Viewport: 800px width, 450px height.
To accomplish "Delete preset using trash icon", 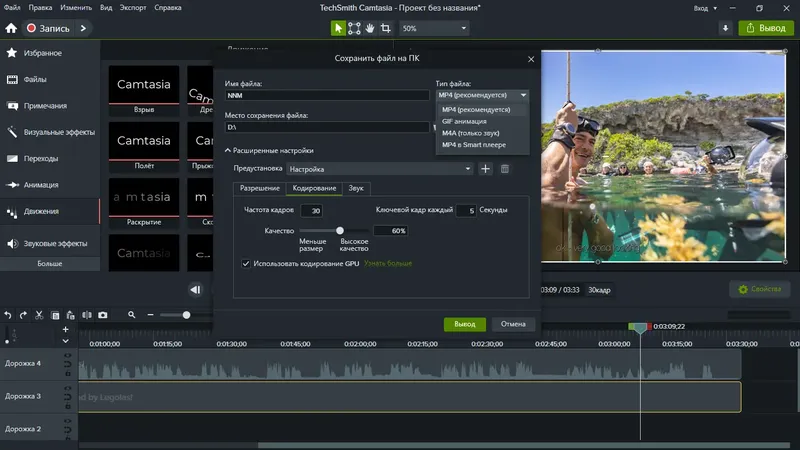I will (x=504, y=169).
